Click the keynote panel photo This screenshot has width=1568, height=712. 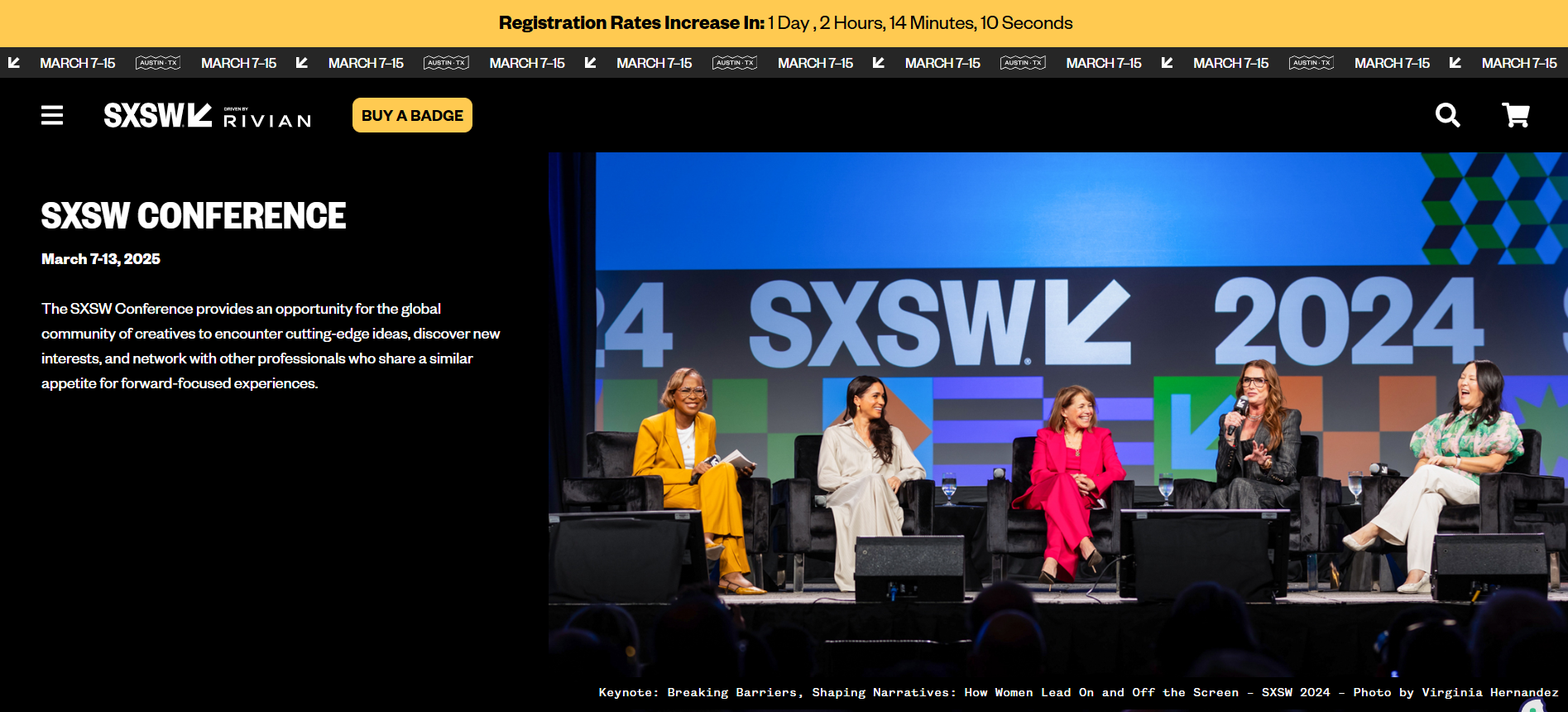(1057, 414)
